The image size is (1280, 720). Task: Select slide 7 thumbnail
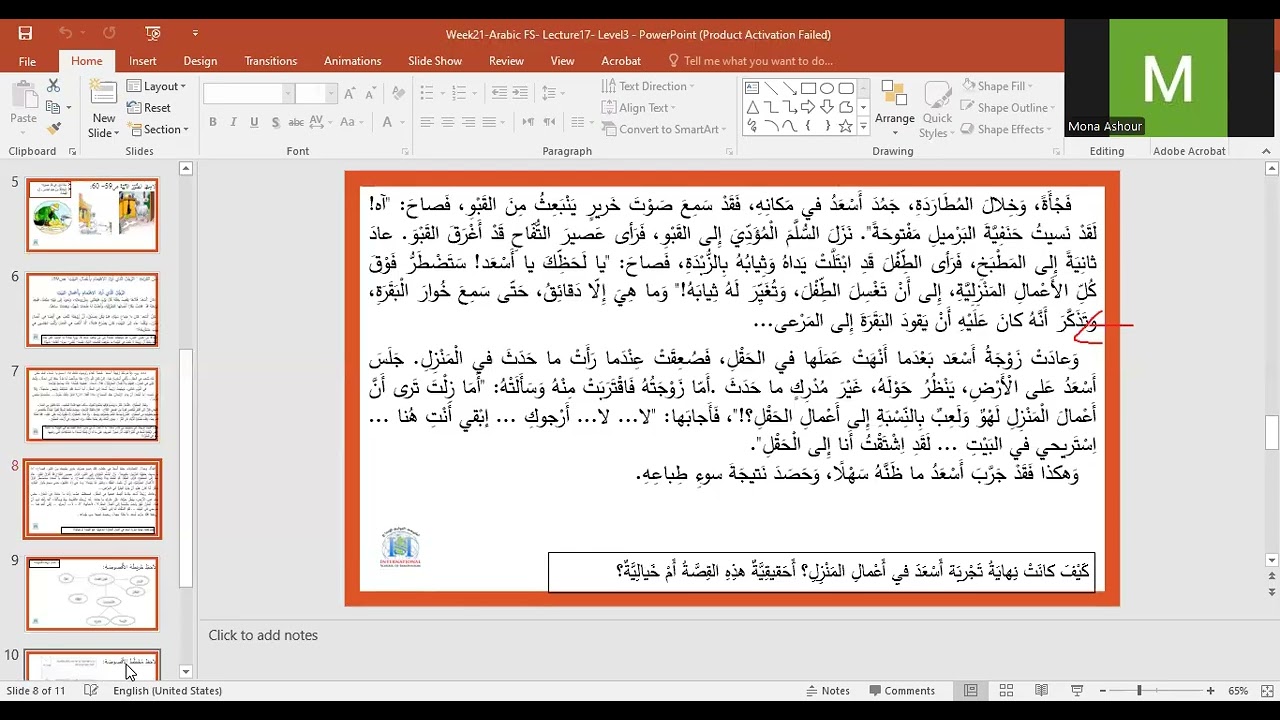pyautogui.click(x=92, y=404)
